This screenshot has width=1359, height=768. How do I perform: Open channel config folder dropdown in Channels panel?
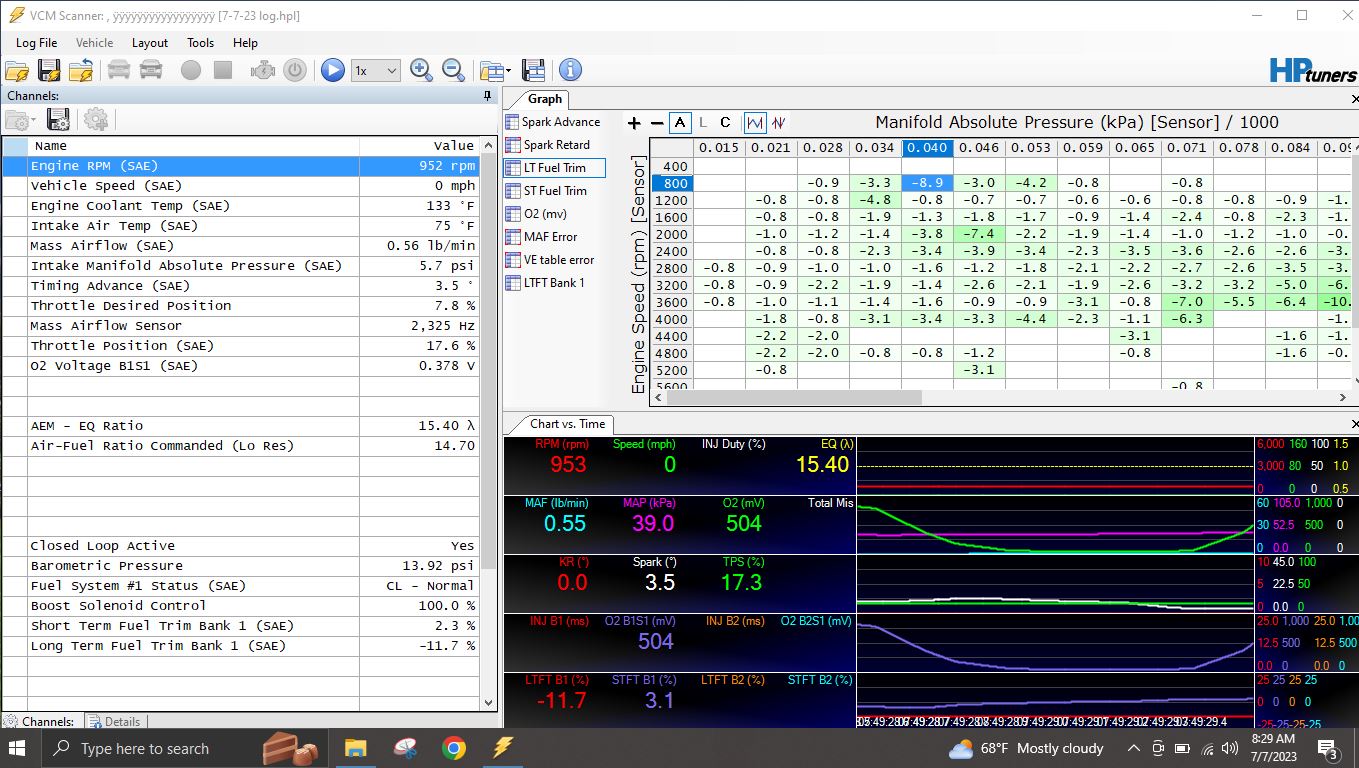(x=20, y=120)
